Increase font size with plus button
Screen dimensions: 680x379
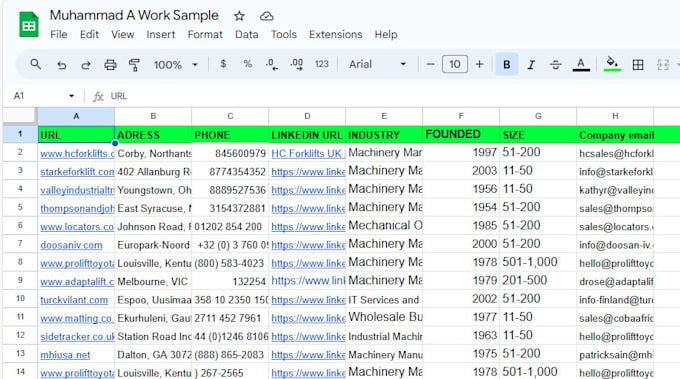[x=479, y=65]
